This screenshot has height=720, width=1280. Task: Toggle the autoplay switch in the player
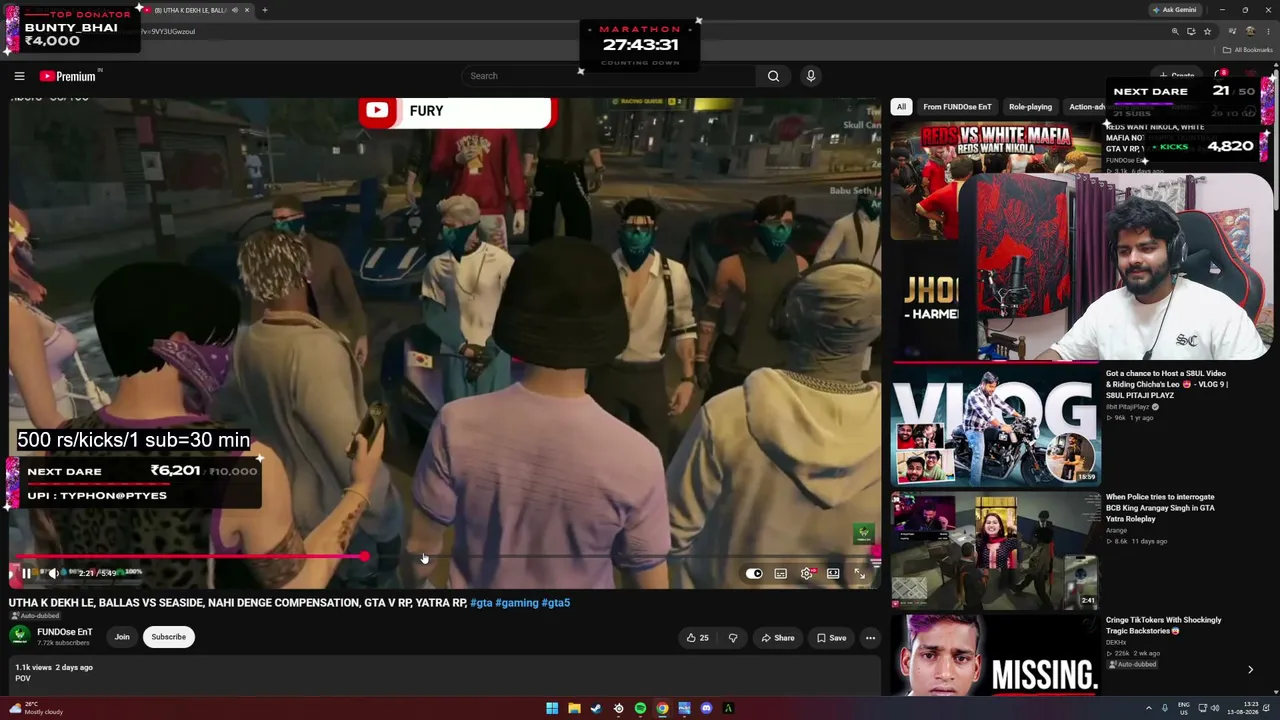tap(754, 573)
